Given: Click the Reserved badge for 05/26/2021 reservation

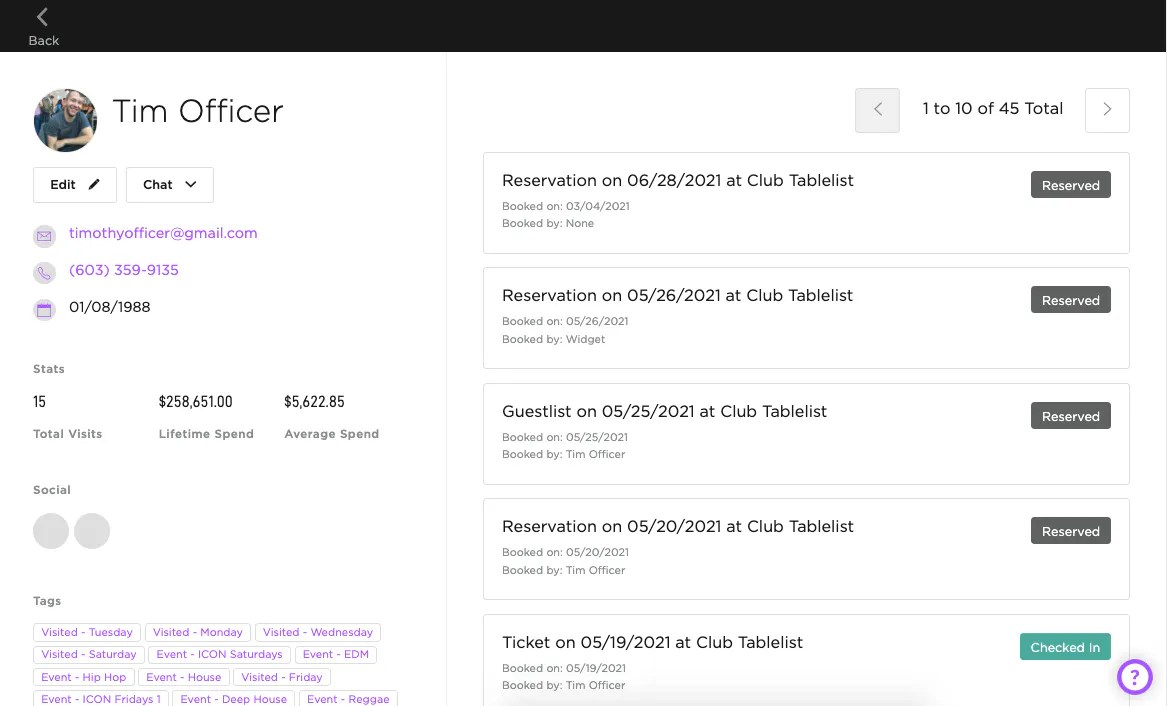Looking at the screenshot, I should tap(1070, 300).
